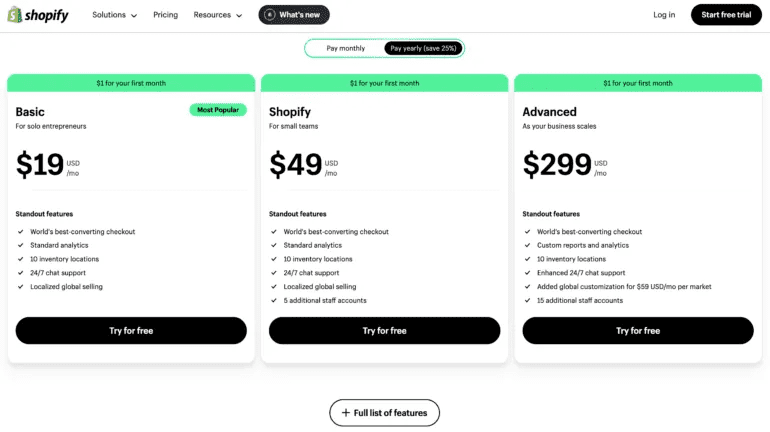This screenshot has width=770, height=432.
Task: Click Try for free under Shopify plan
Action: pos(384,331)
